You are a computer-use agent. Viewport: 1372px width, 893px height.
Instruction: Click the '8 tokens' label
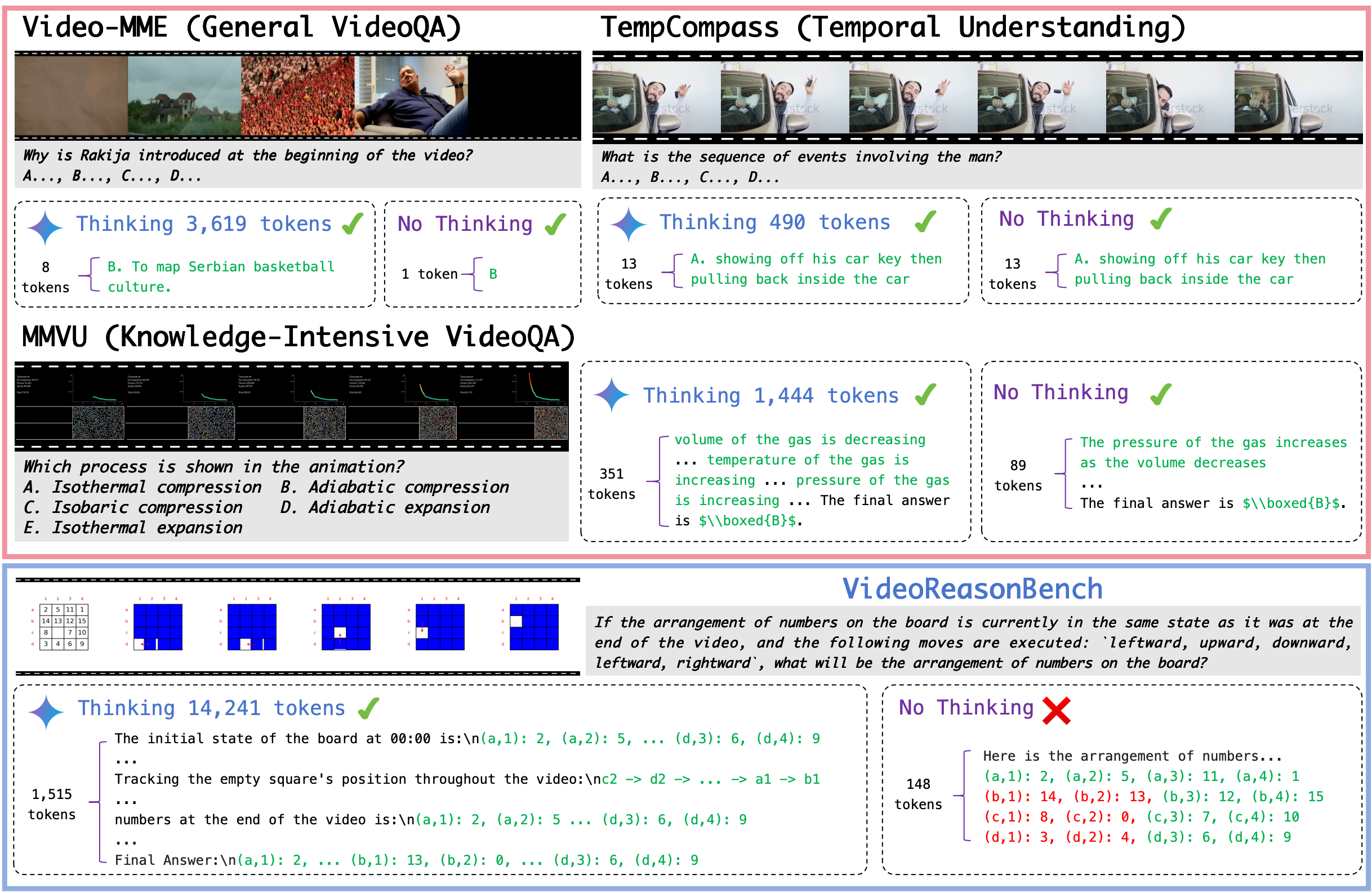point(46,277)
